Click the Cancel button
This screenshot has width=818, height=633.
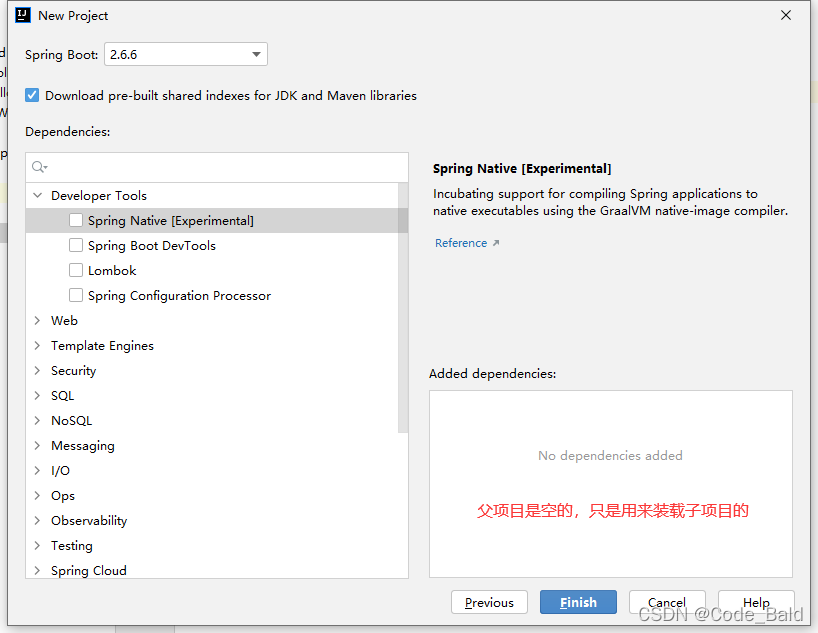667,602
